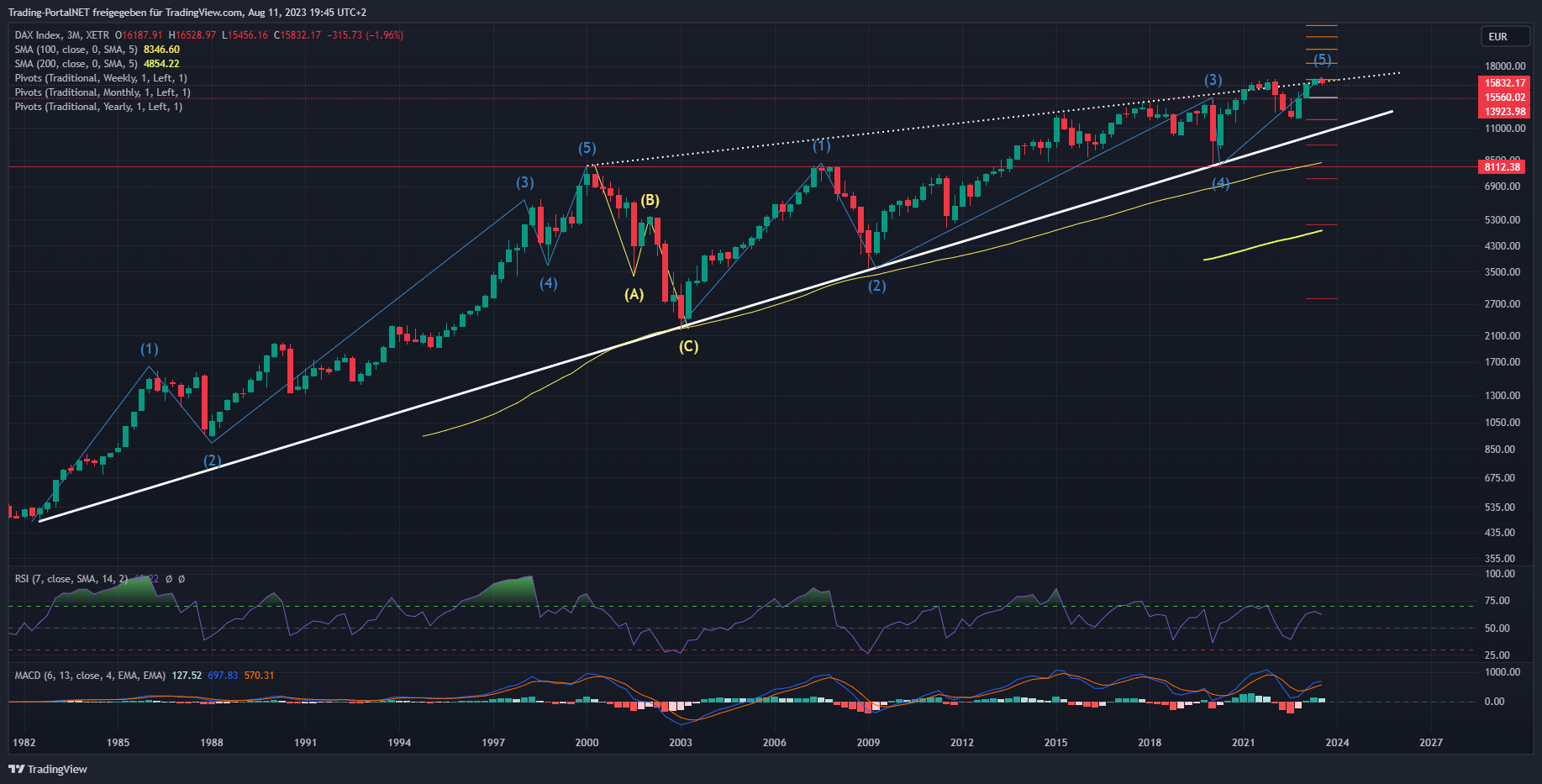Click the 8112.38 horizontal line price tag
This screenshot has width=1542, height=784.
1502,167
